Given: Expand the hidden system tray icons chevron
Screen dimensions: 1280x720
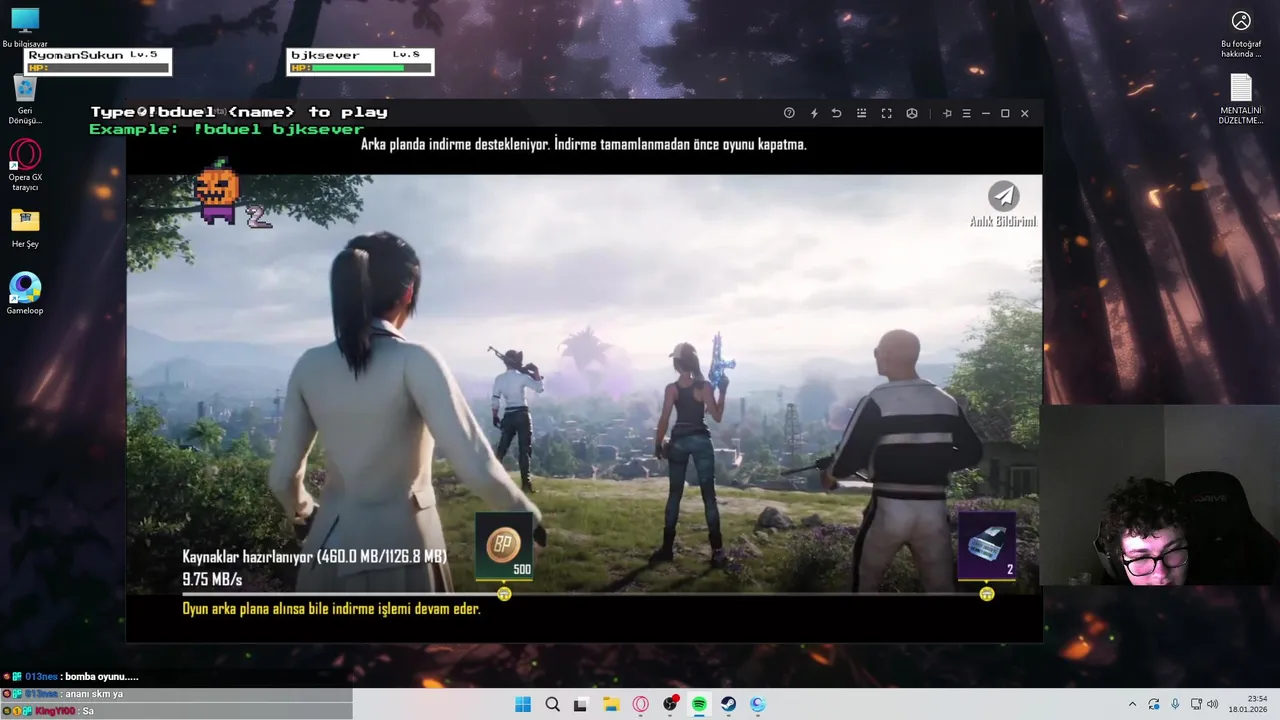Looking at the screenshot, I should click(1132, 704).
